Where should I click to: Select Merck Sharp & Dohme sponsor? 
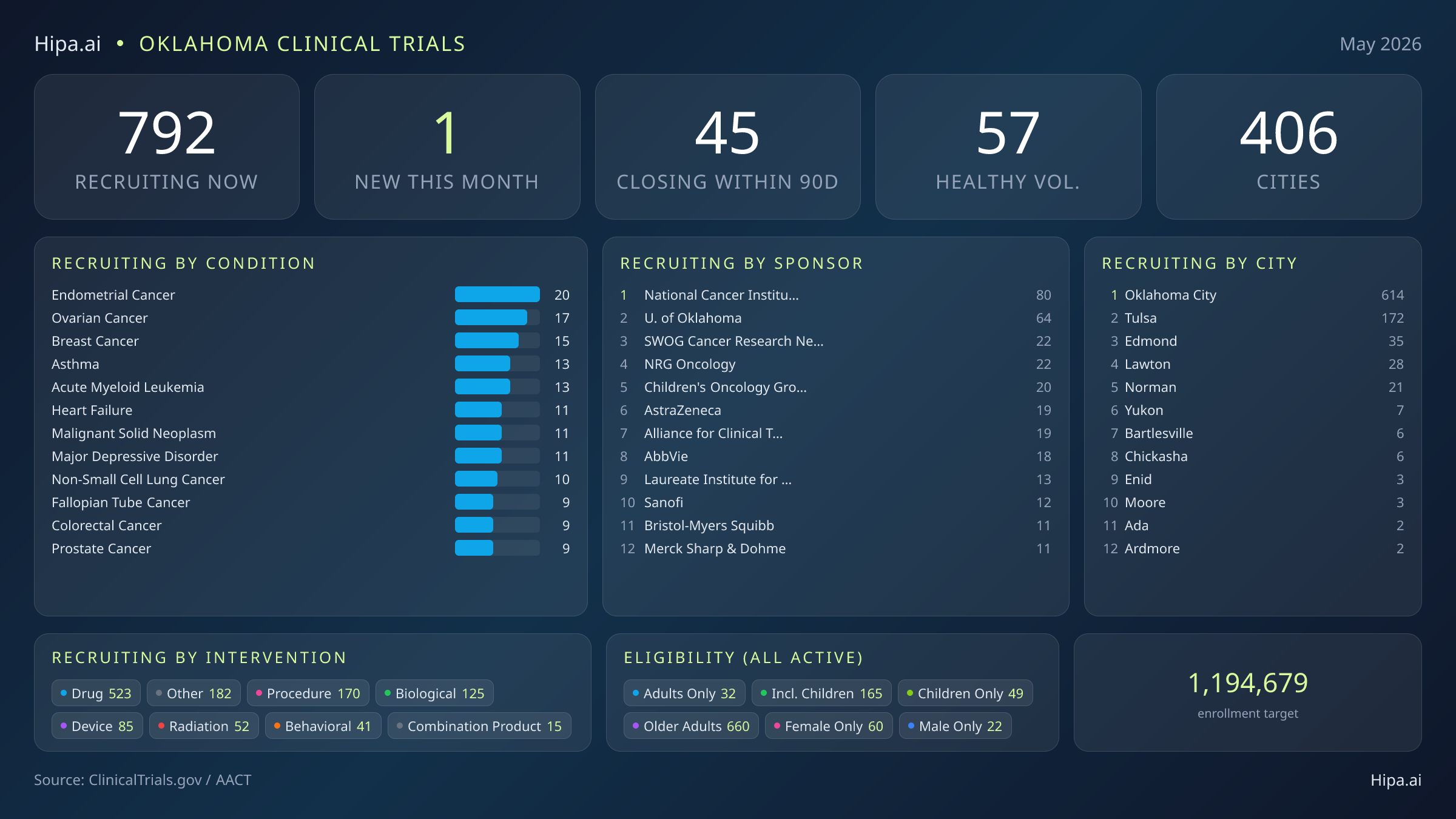pos(835,548)
